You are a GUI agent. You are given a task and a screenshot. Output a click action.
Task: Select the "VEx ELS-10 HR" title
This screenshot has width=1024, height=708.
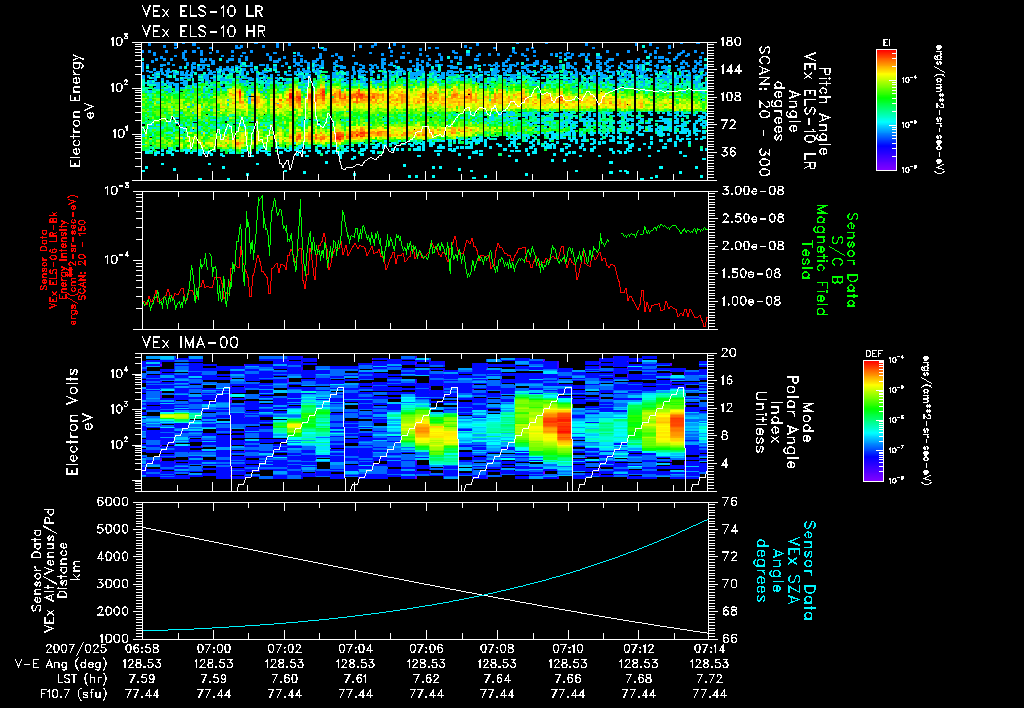(x=204, y=31)
